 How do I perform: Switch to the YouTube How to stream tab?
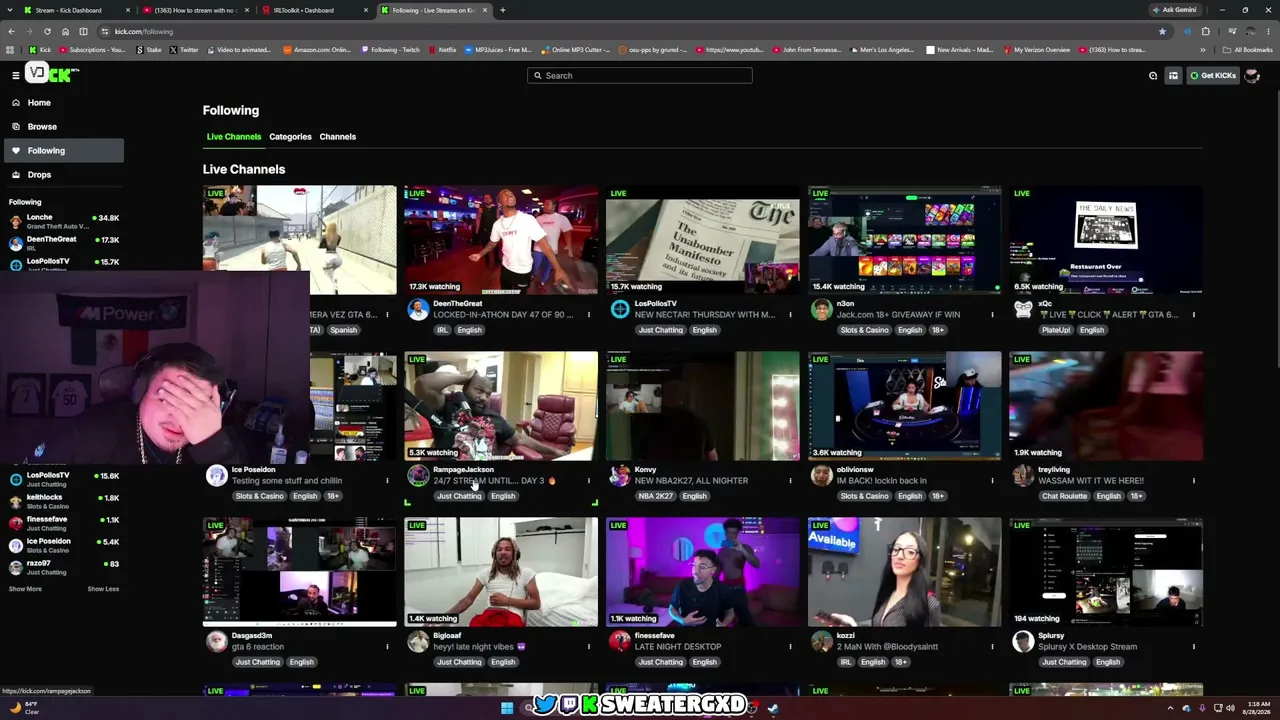194,10
